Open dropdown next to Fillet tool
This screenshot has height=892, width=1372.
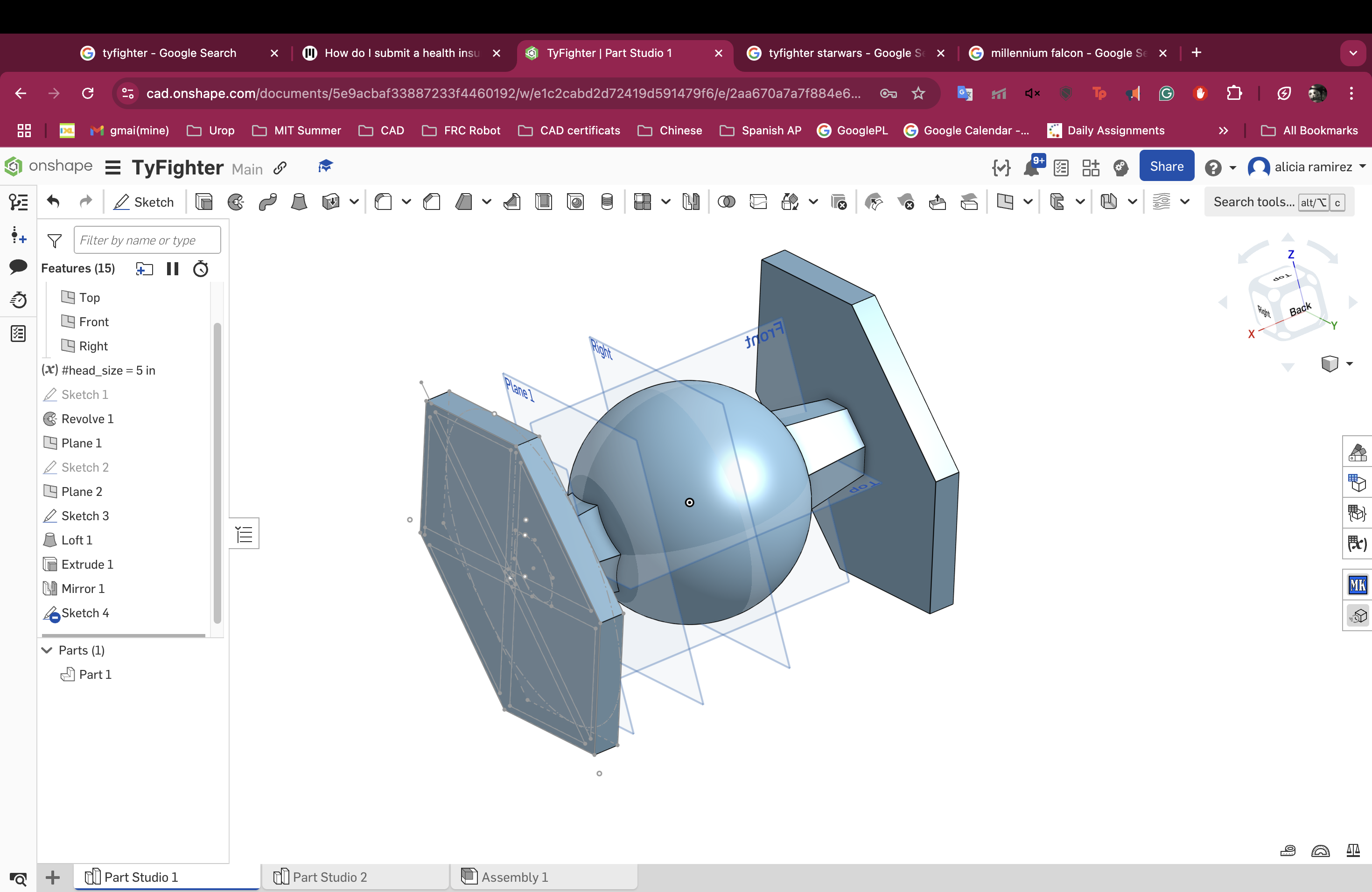click(x=406, y=202)
